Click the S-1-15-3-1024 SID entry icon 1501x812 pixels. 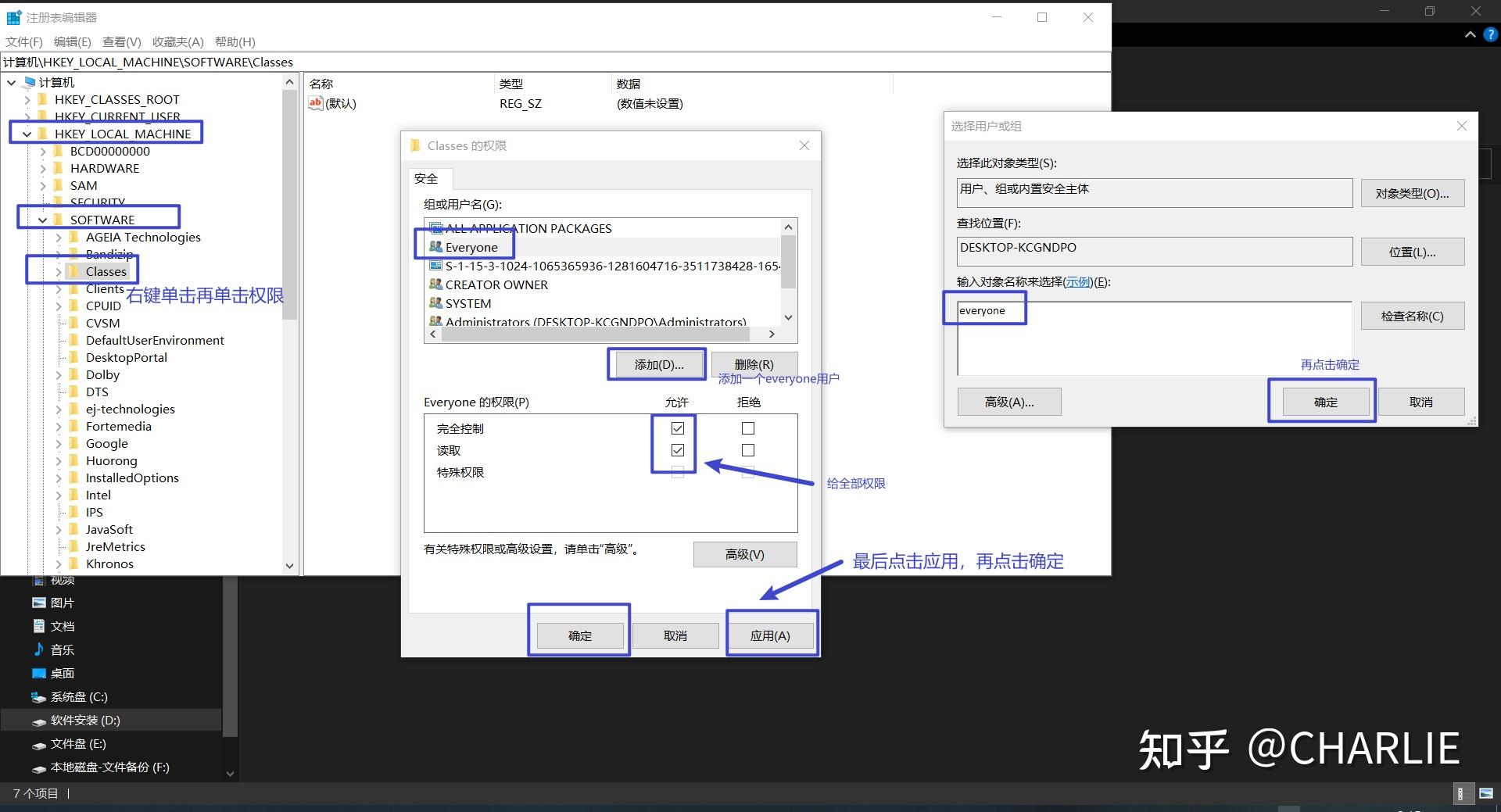[436, 266]
